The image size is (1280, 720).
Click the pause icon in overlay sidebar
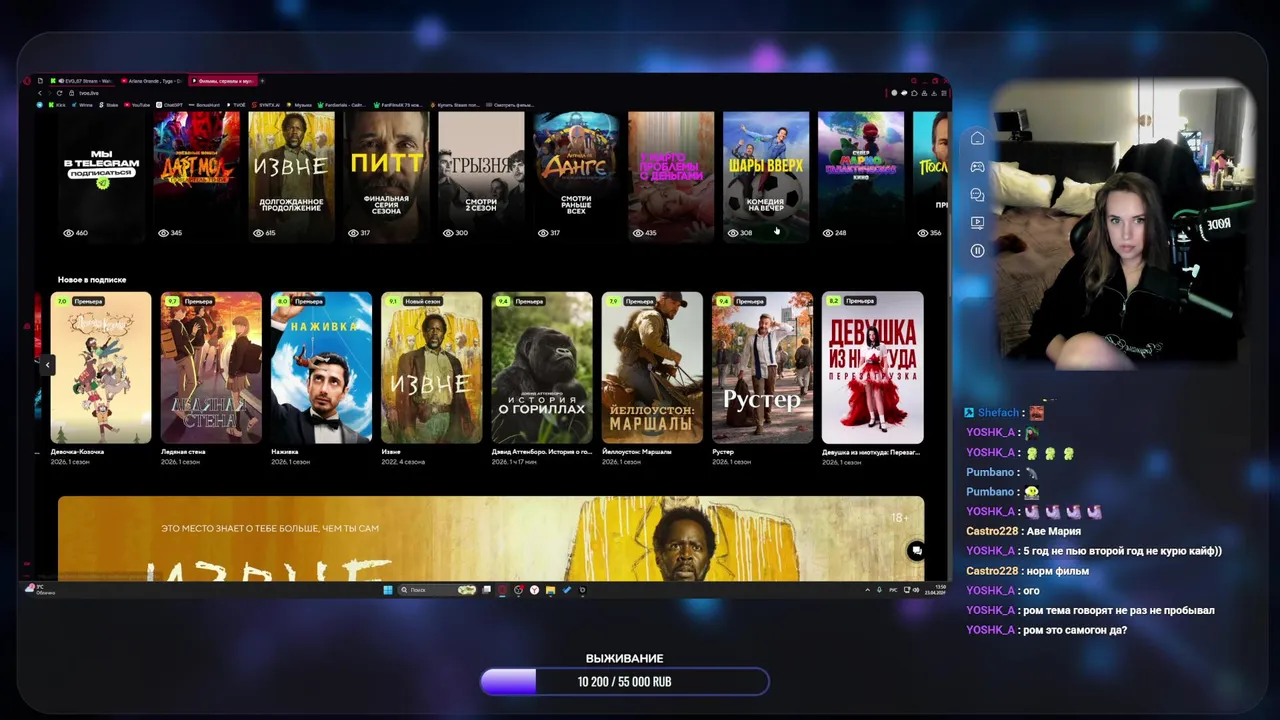(x=978, y=251)
